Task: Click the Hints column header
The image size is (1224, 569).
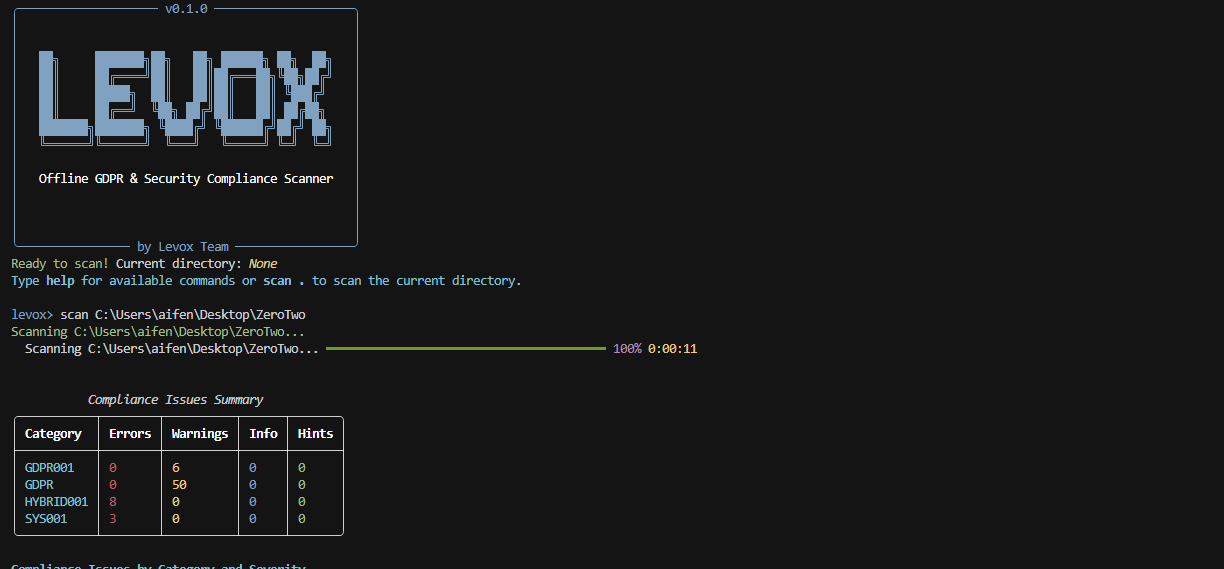Action: point(315,434)
